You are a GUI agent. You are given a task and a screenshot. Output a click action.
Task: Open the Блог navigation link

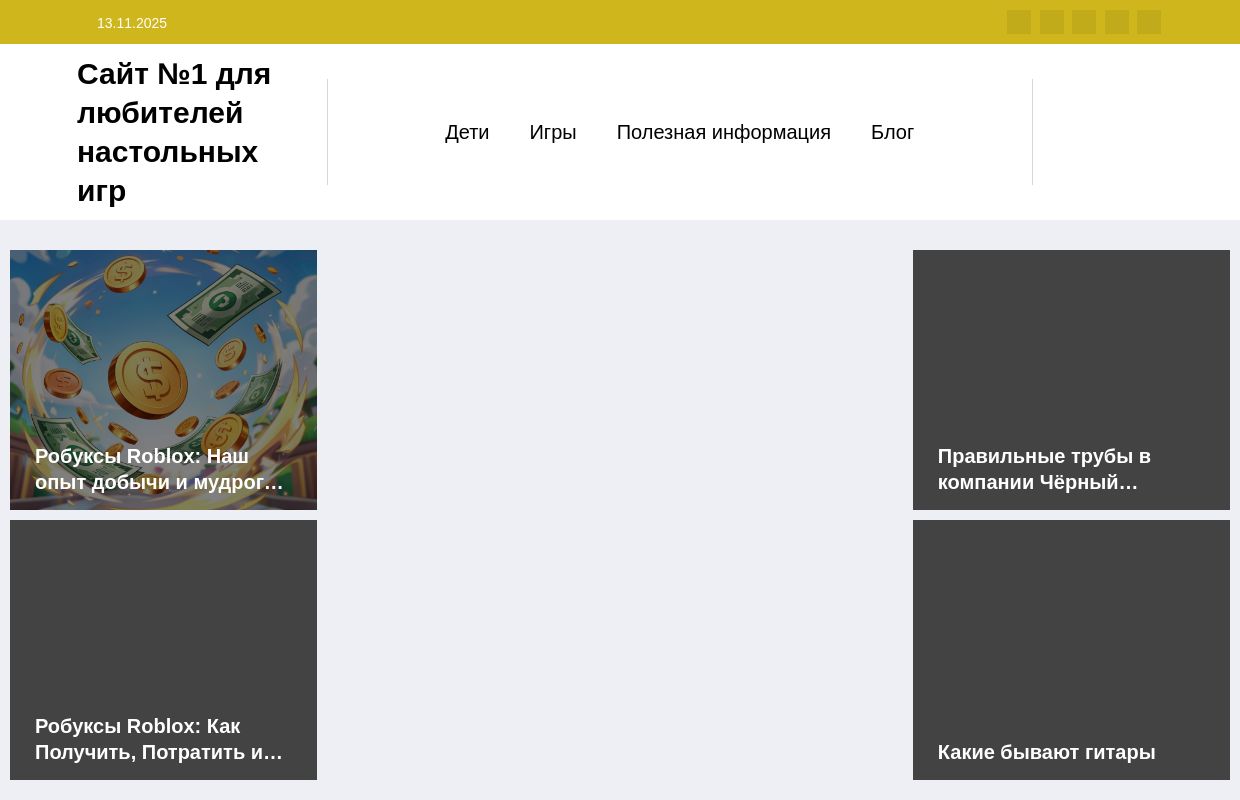click(892, 132)
